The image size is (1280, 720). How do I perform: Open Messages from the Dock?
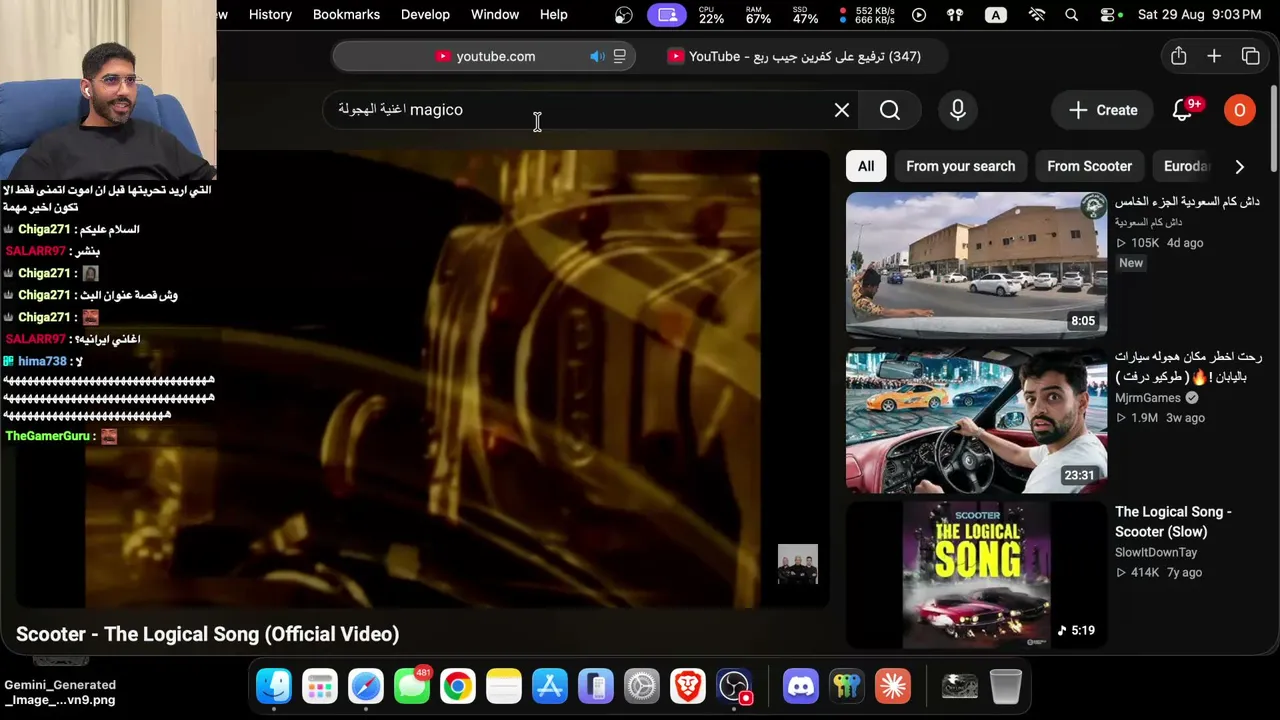[x=412, y=686]
